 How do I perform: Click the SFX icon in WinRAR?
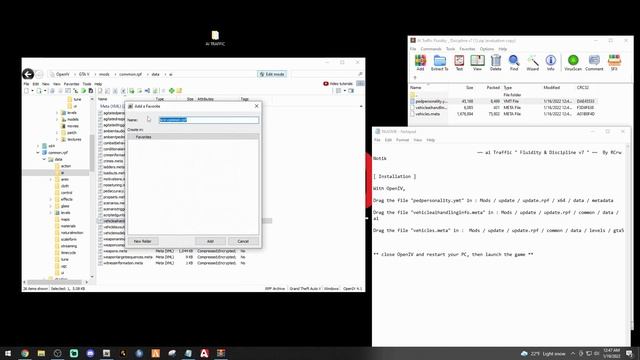614,62
